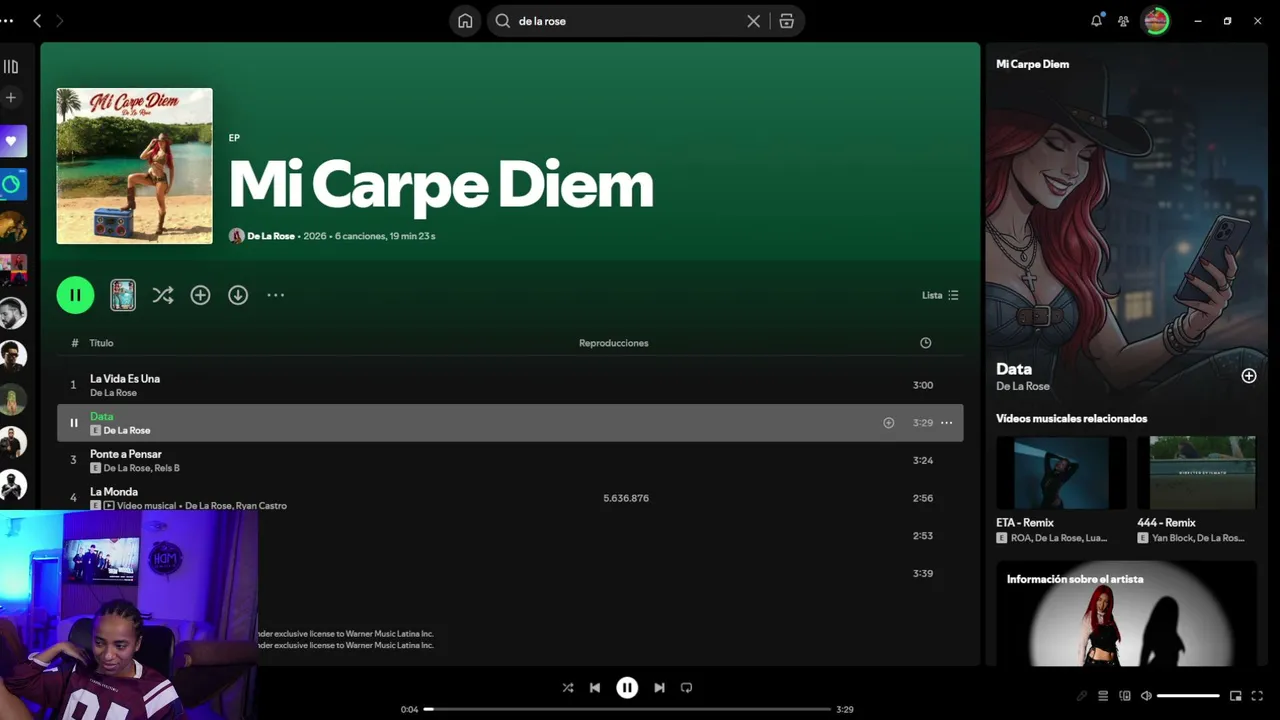This screenshot has height=720, width=1280.
Task: Change the view using Lista button
Action: pyautogui.click(x=940, y=295)
